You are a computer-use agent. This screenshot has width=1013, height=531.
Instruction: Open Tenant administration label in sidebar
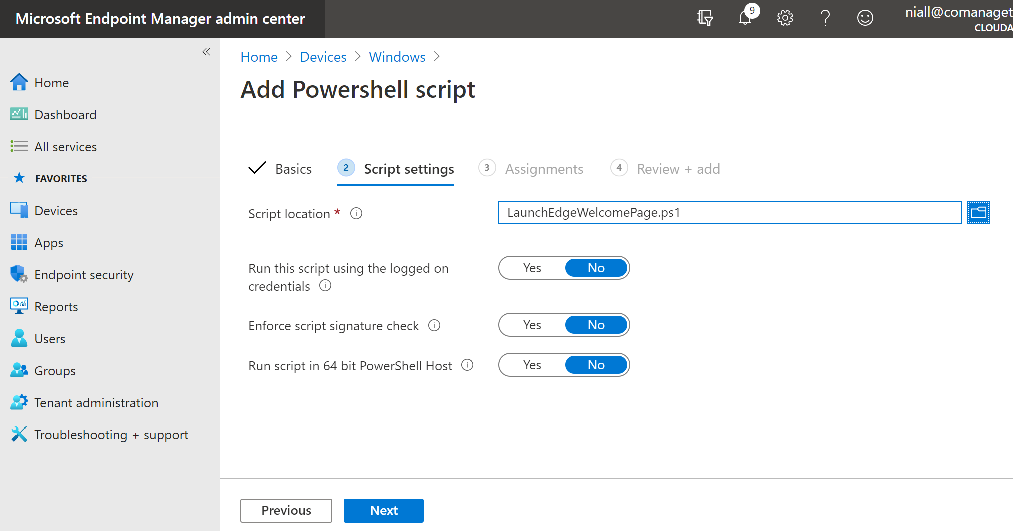[x=96, y=402]
